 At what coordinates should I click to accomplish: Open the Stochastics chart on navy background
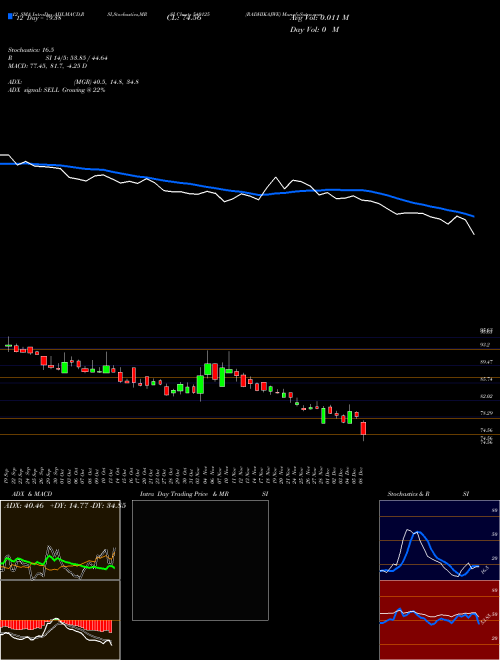pos(439,540)
